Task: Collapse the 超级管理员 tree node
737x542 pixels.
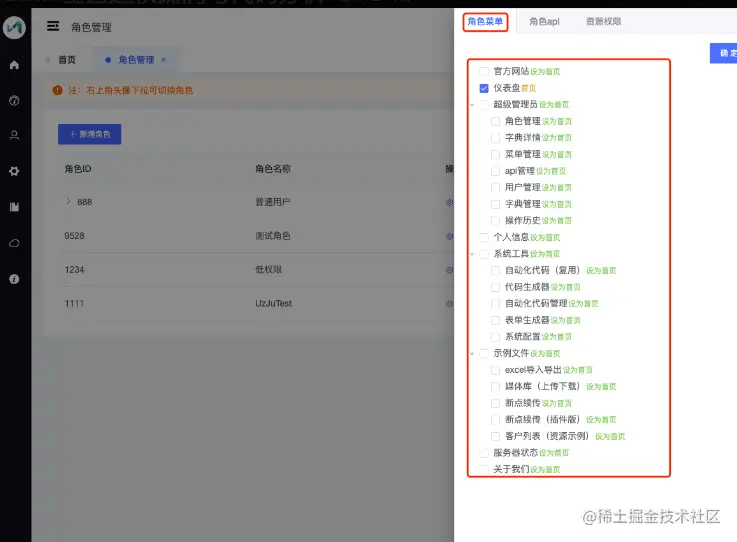Action: click(472, 105)
